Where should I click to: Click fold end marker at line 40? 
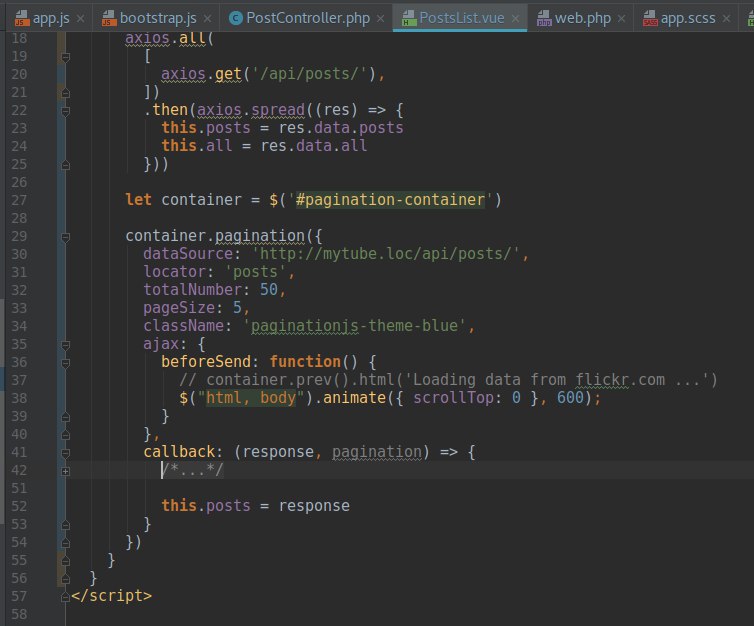click(66, 435)
